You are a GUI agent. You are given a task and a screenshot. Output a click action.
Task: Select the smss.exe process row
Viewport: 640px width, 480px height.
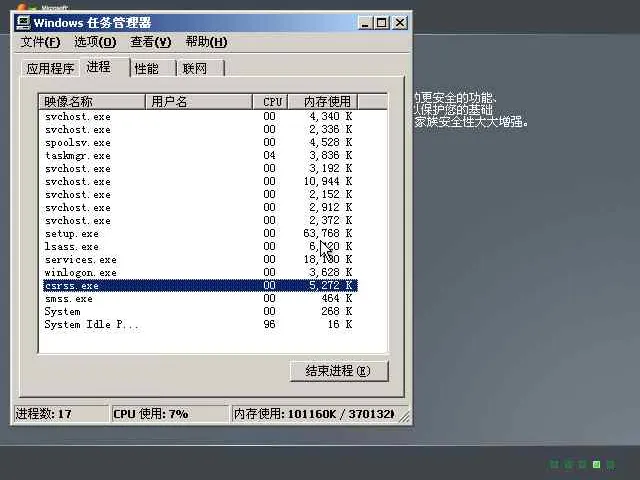(x=200, y=298)
